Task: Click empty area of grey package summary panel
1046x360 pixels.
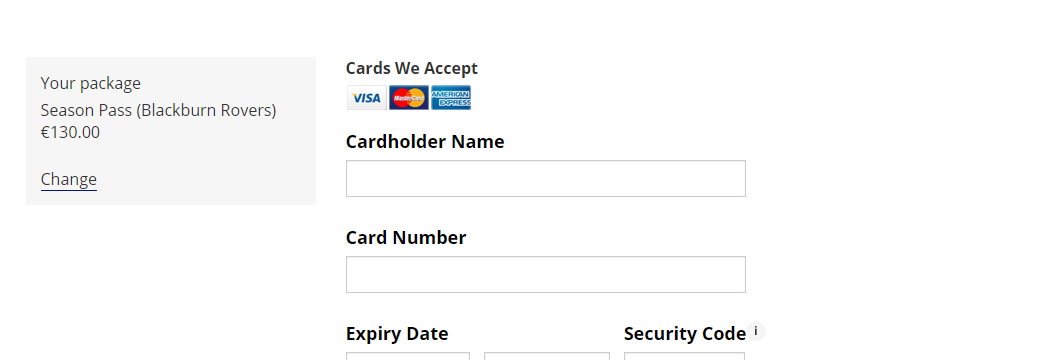Action: 220,167
